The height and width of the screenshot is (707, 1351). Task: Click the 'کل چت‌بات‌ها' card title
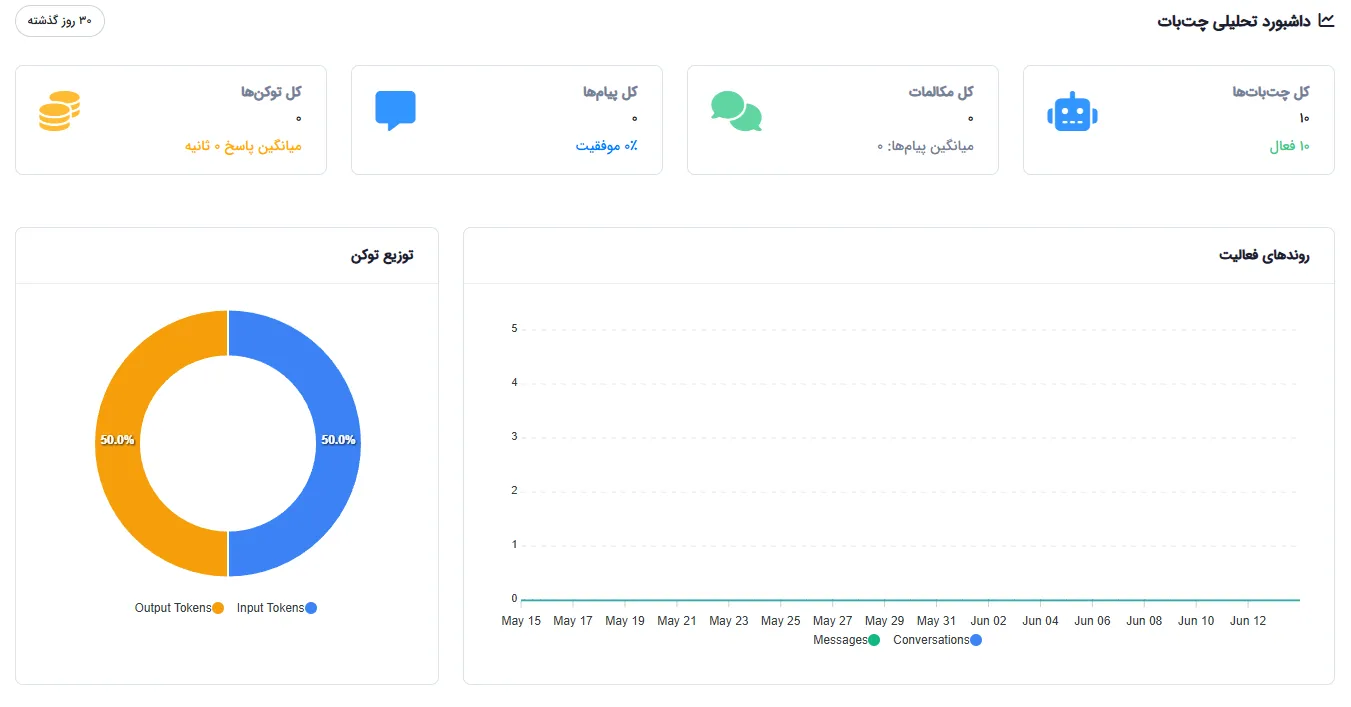(x=1271, y=92)
